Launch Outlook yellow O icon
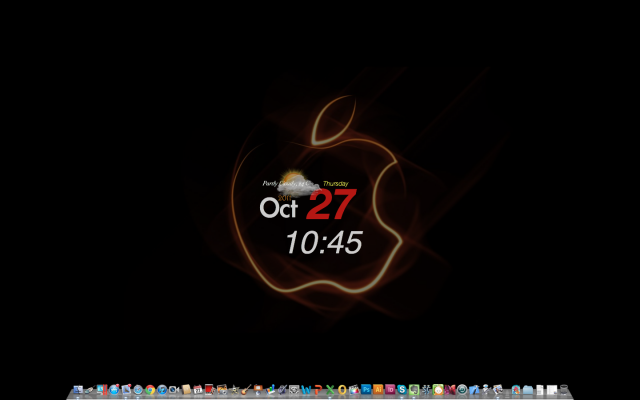 pos(342,390)
